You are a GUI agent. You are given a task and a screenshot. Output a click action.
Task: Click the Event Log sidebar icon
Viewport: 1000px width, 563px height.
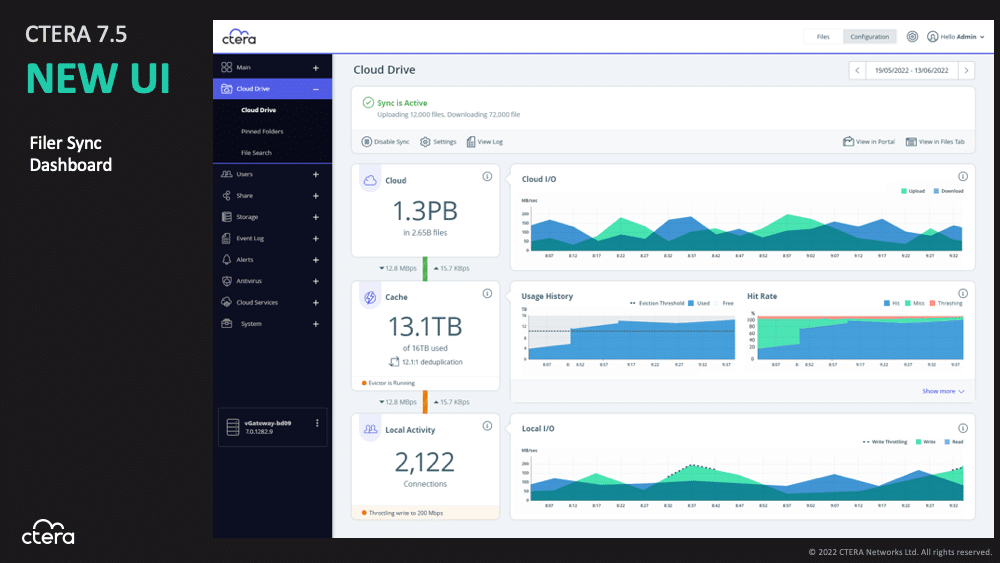tap(226, 238)
